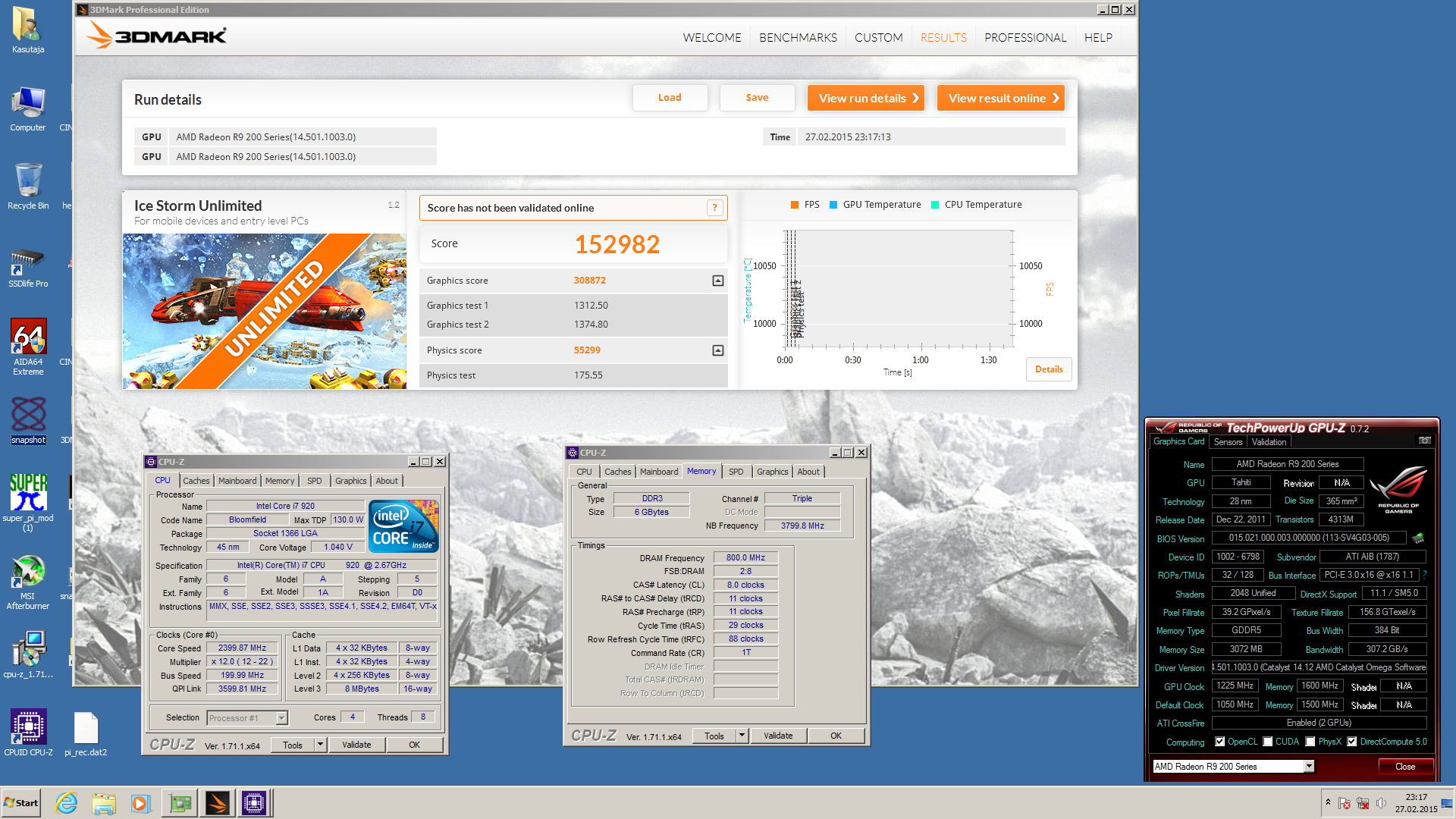Open the cpu-z_1.71 installer icon
Viewport: 1456px width, 819px height.
[x=28, y=654]
